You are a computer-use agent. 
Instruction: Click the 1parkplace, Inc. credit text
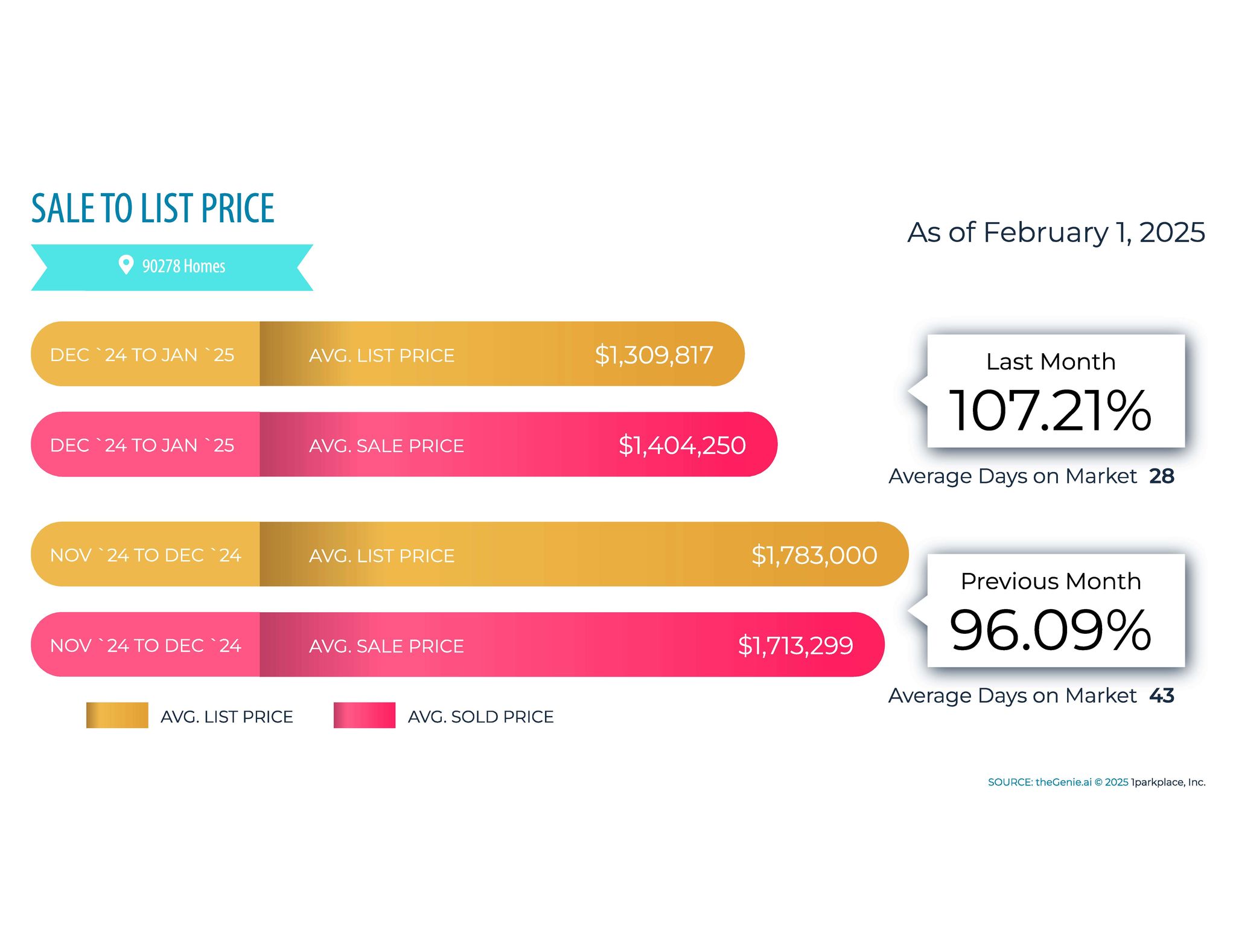coord(1168,782)
